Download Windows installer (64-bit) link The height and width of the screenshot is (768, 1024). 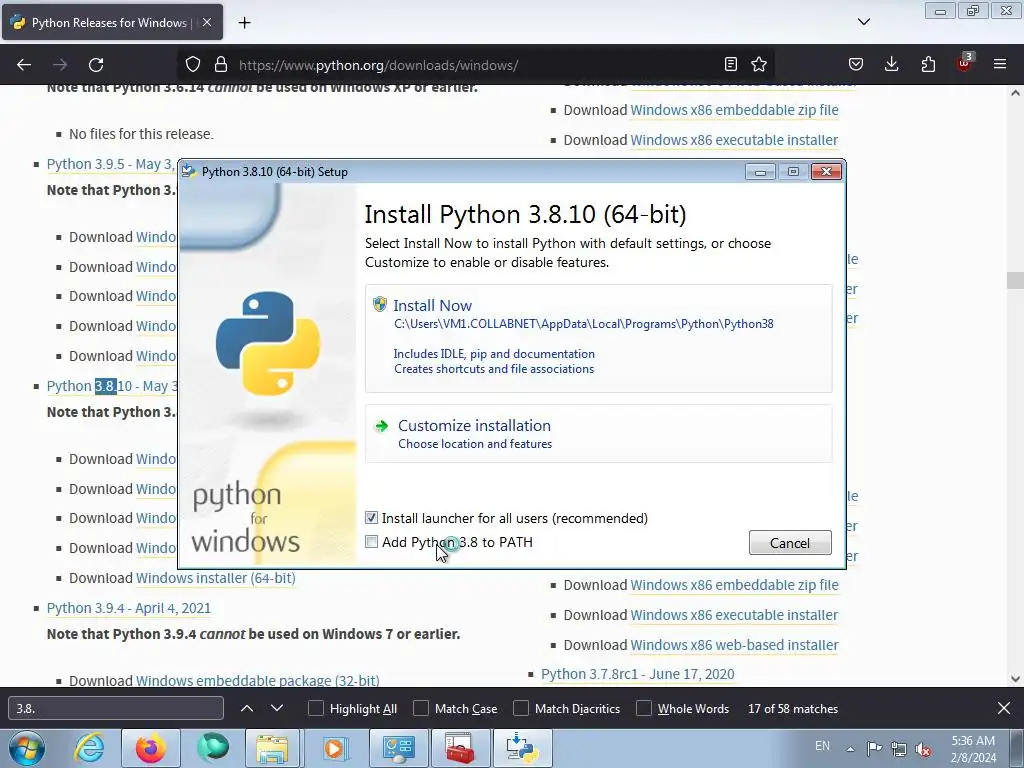216,578
